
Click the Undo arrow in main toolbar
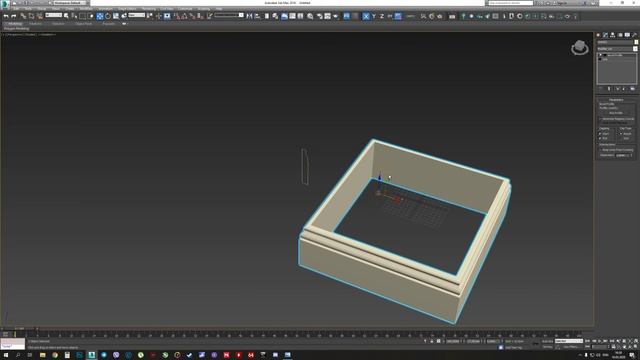pos(6,16)
